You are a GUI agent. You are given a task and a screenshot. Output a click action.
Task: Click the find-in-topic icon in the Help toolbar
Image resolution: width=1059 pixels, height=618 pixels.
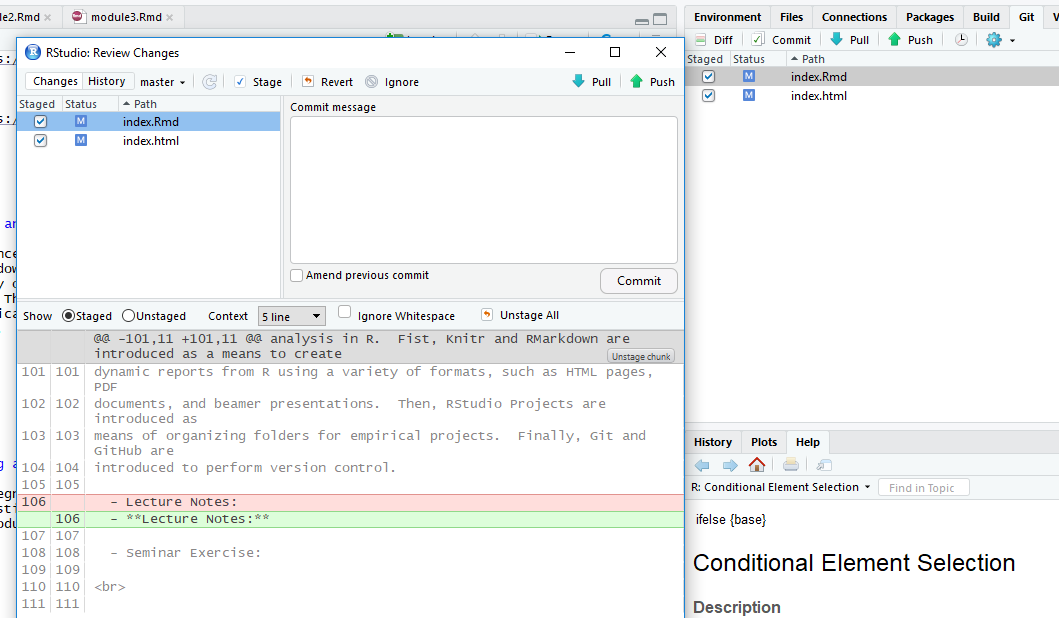pyautogui.click(x=824, y=465)
